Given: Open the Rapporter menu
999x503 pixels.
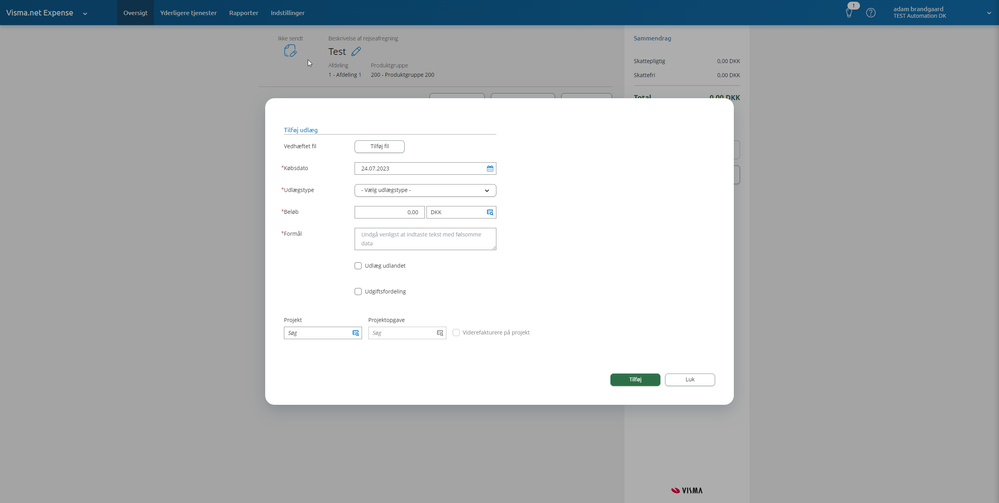Looking at the screenshot, I should pos(243,13).
